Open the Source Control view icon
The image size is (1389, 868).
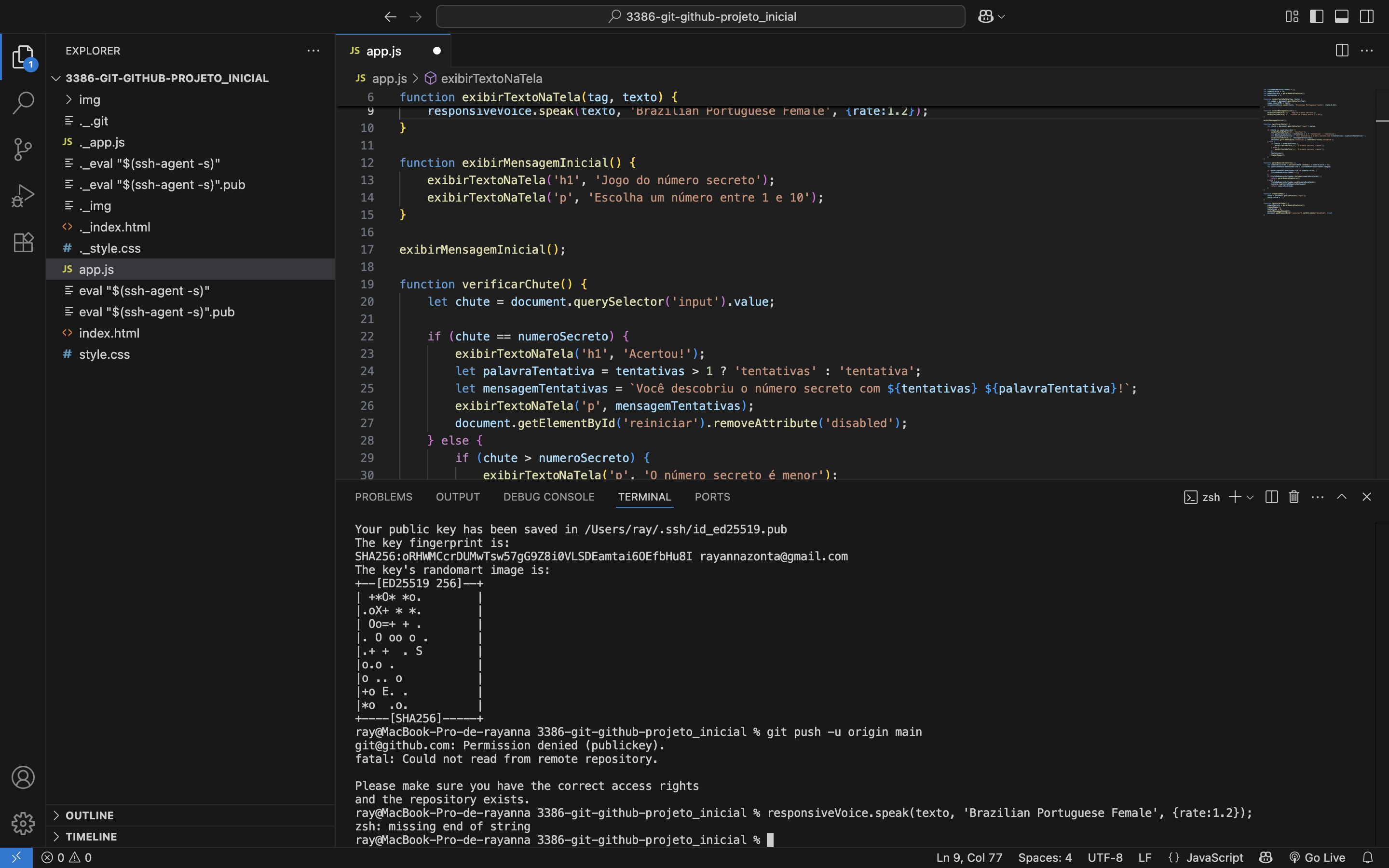point(23,149)
